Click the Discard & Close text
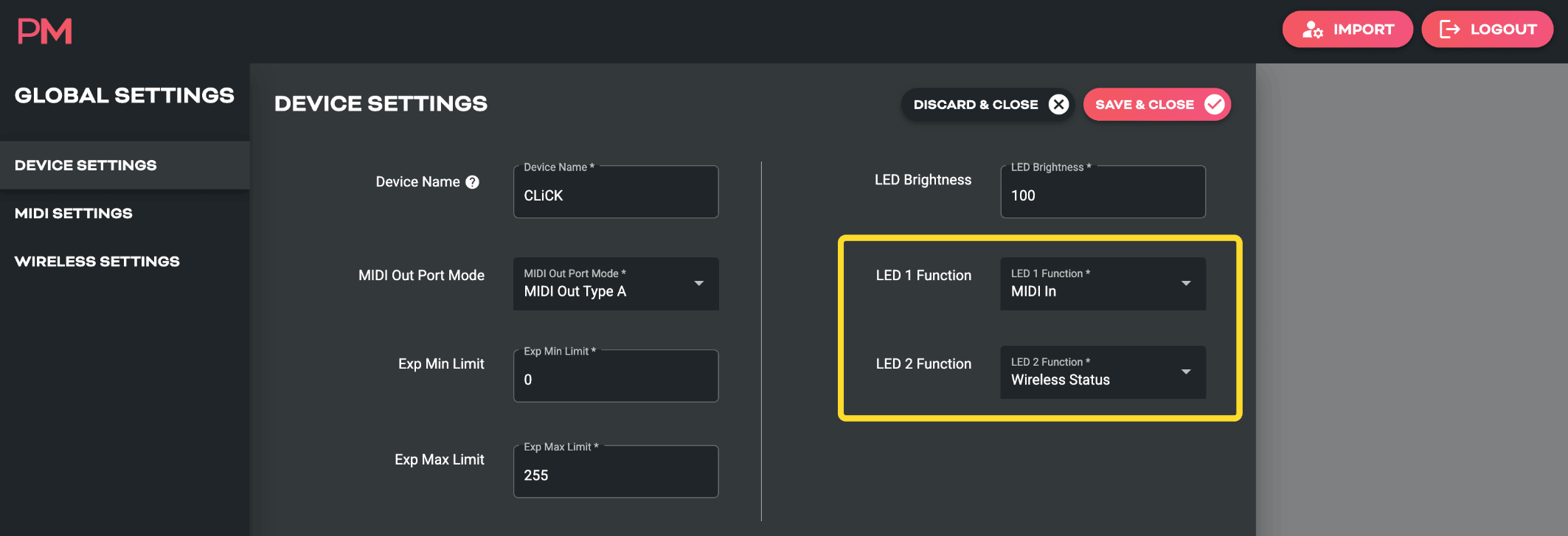The image size is (1568, 536). tap(975, 105)
